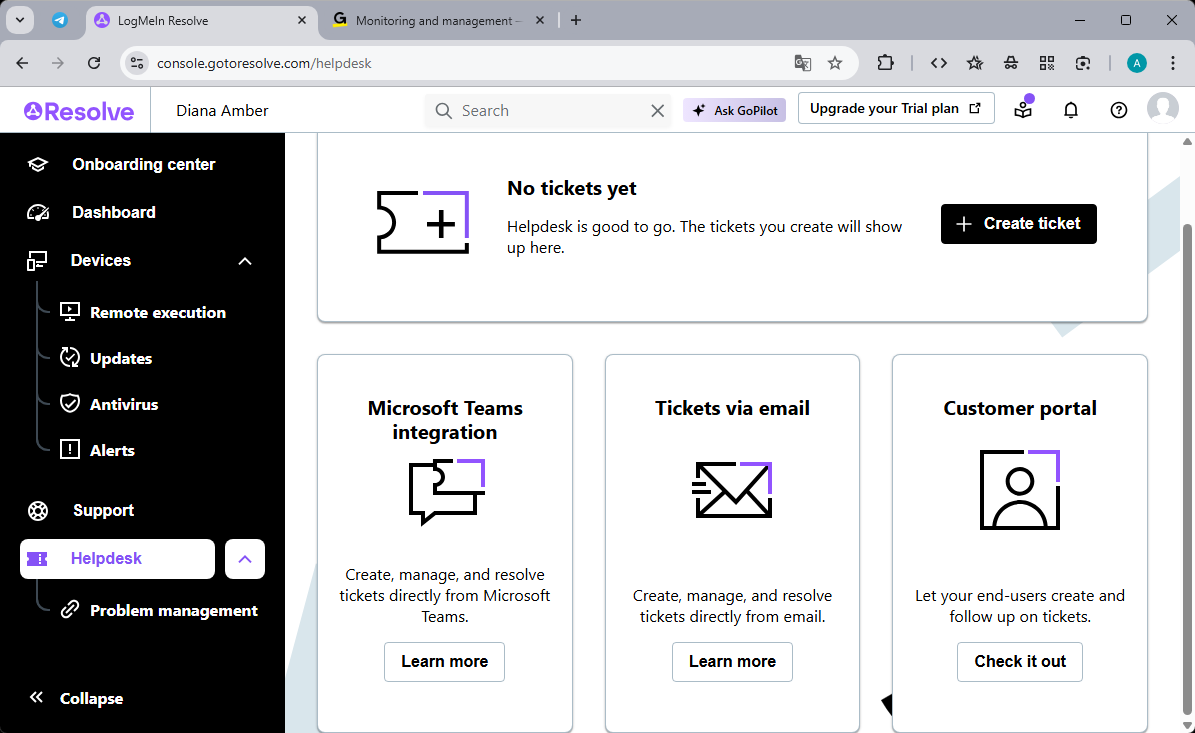
Task: Check it out under Customer portal
Action: 1019,661
